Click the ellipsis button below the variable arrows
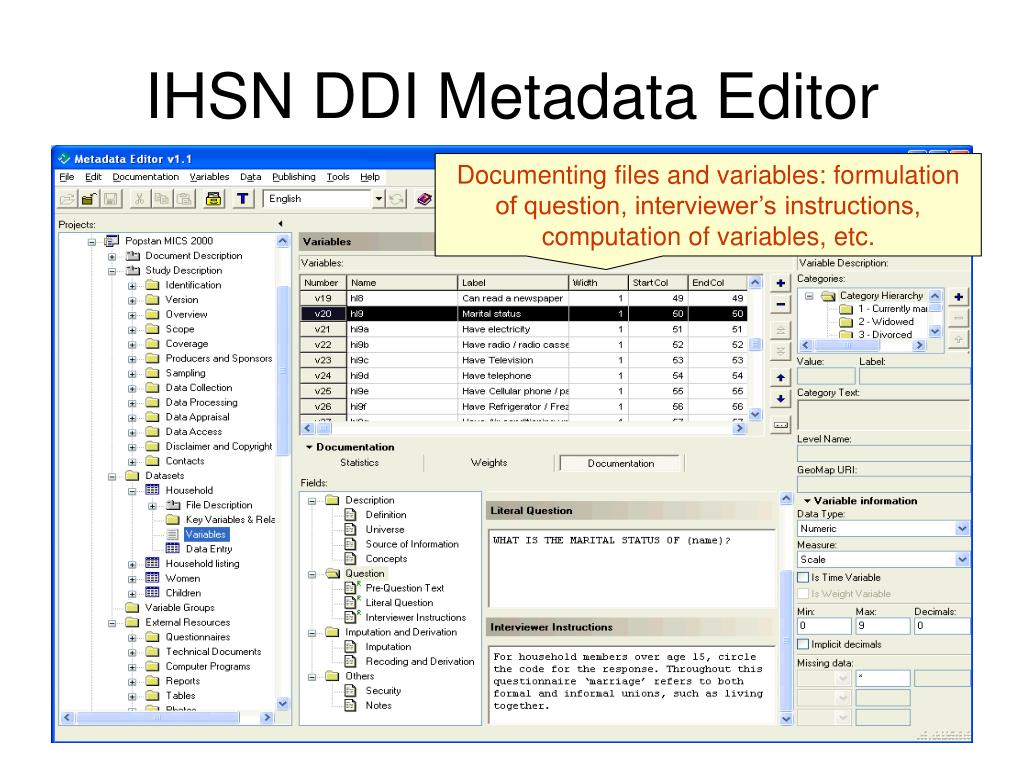This screenshot has width=1024, height=768. click(780, 424)
